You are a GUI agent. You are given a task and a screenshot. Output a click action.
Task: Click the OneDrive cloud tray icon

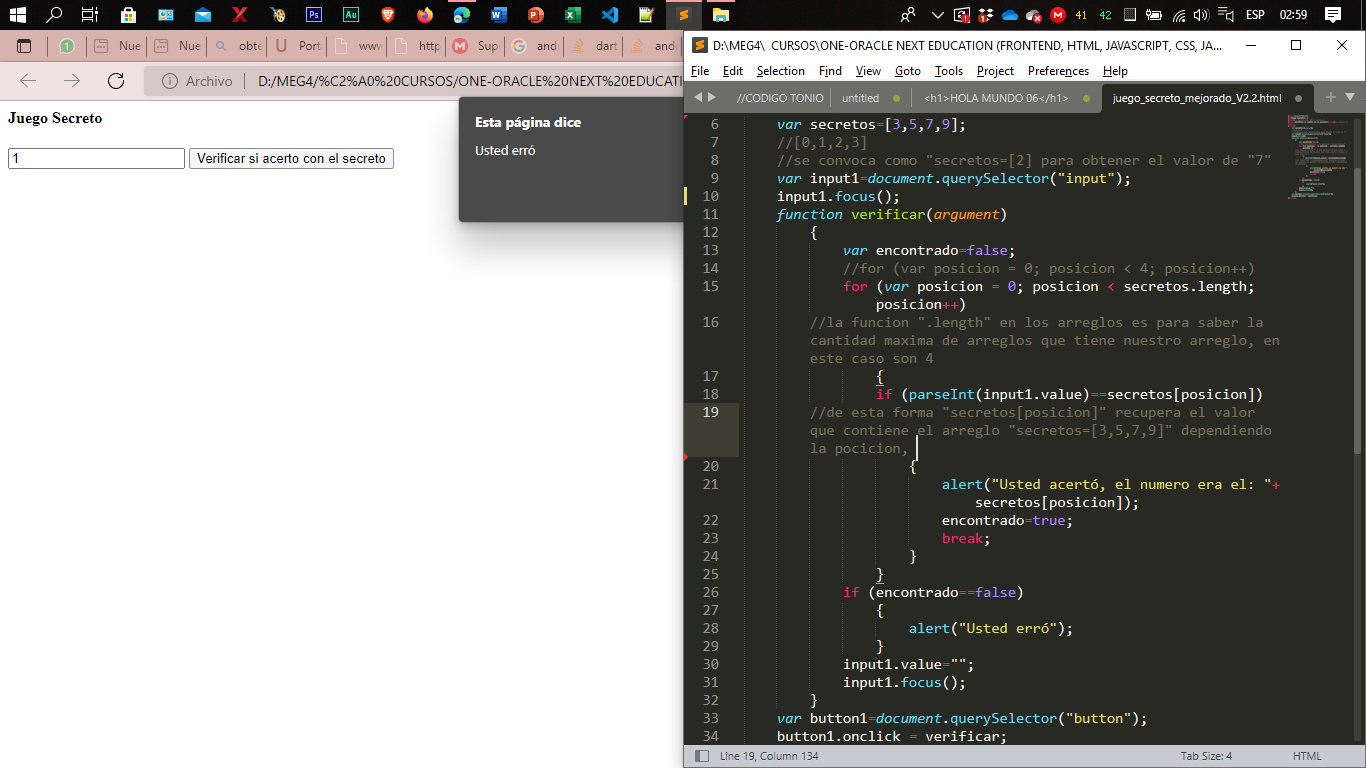[1009, 15]
